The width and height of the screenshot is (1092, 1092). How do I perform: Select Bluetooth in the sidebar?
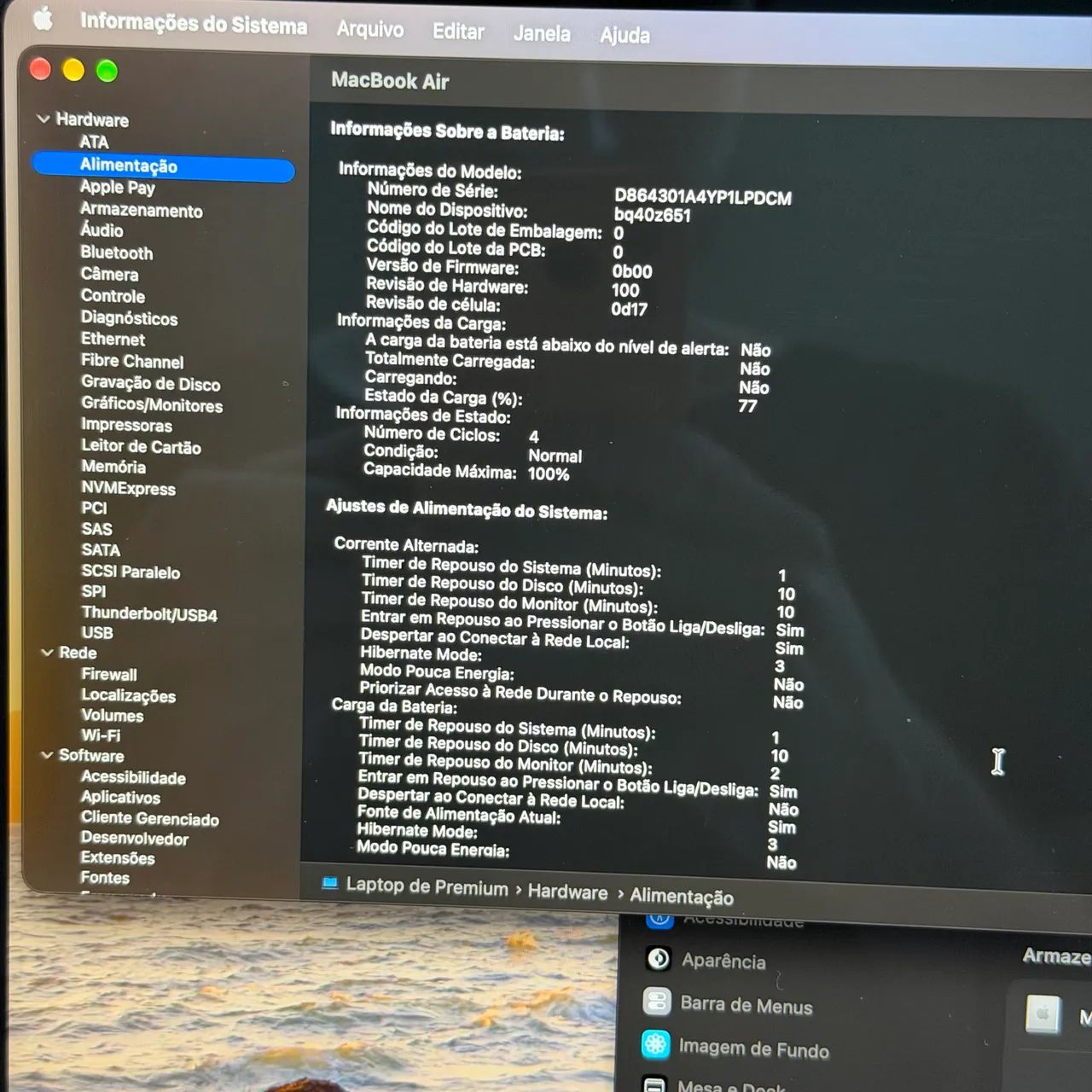[117, 253]
